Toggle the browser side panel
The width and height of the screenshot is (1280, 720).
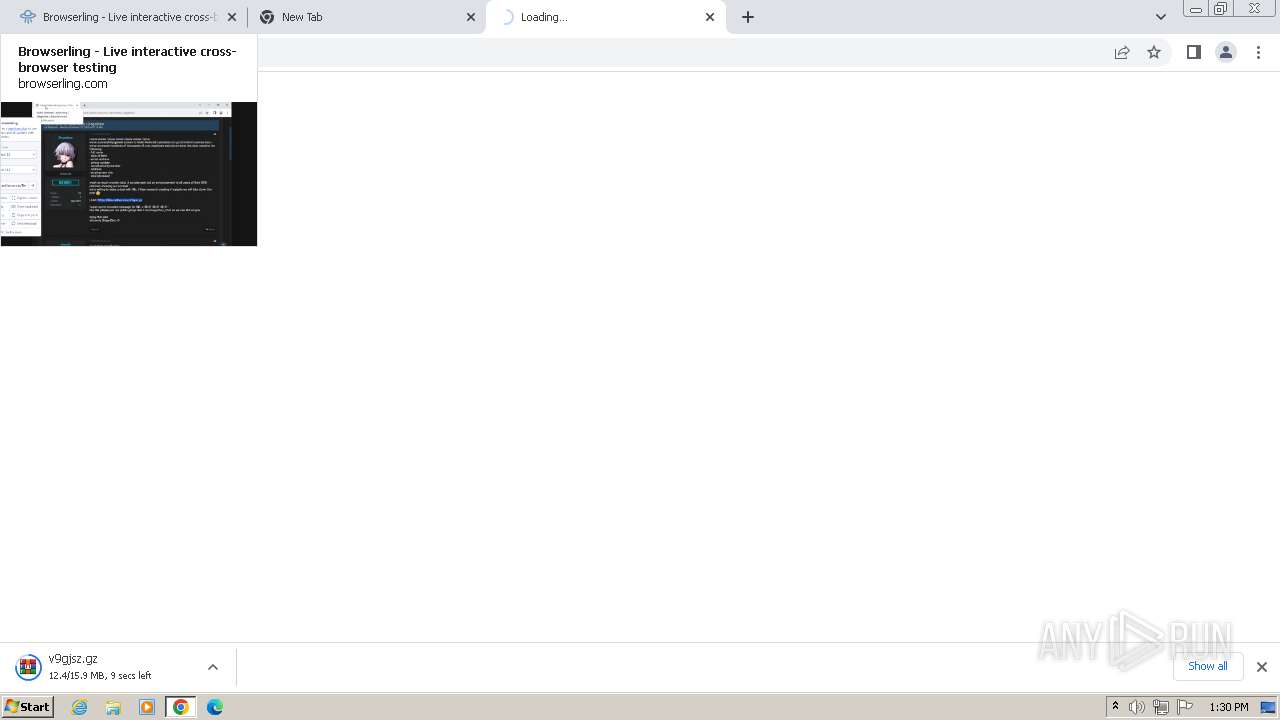point(1193,52)
